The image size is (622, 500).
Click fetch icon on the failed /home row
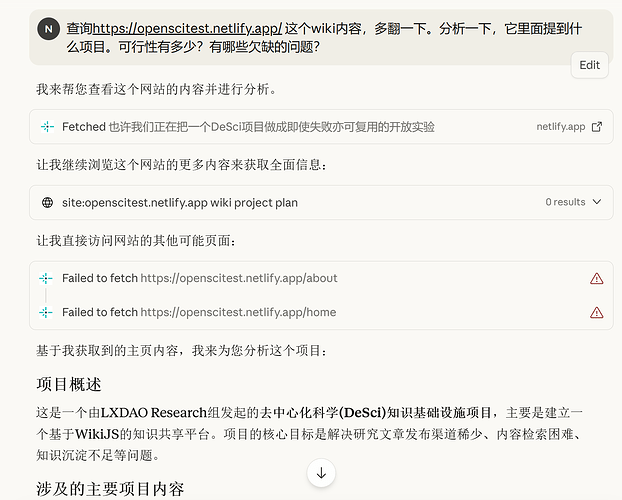(47, 312)
